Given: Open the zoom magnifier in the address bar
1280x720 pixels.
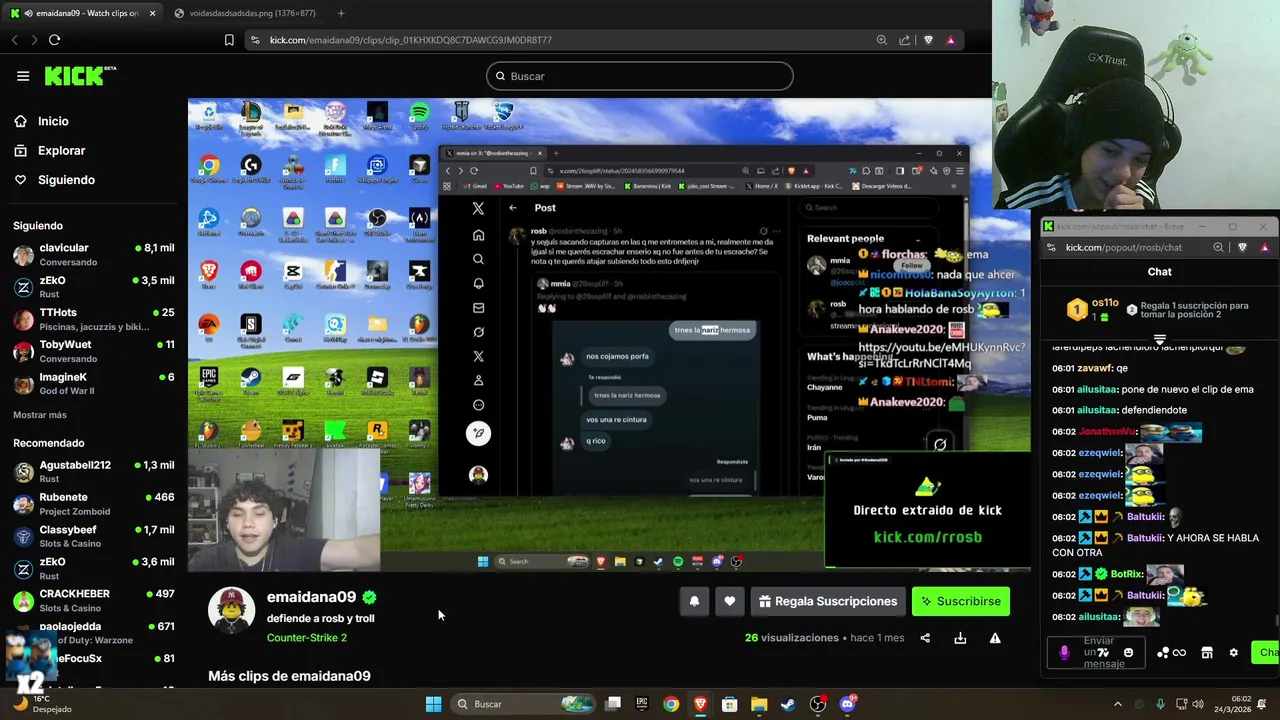Looking at the screenshot, I should click(x=881, y=40).
